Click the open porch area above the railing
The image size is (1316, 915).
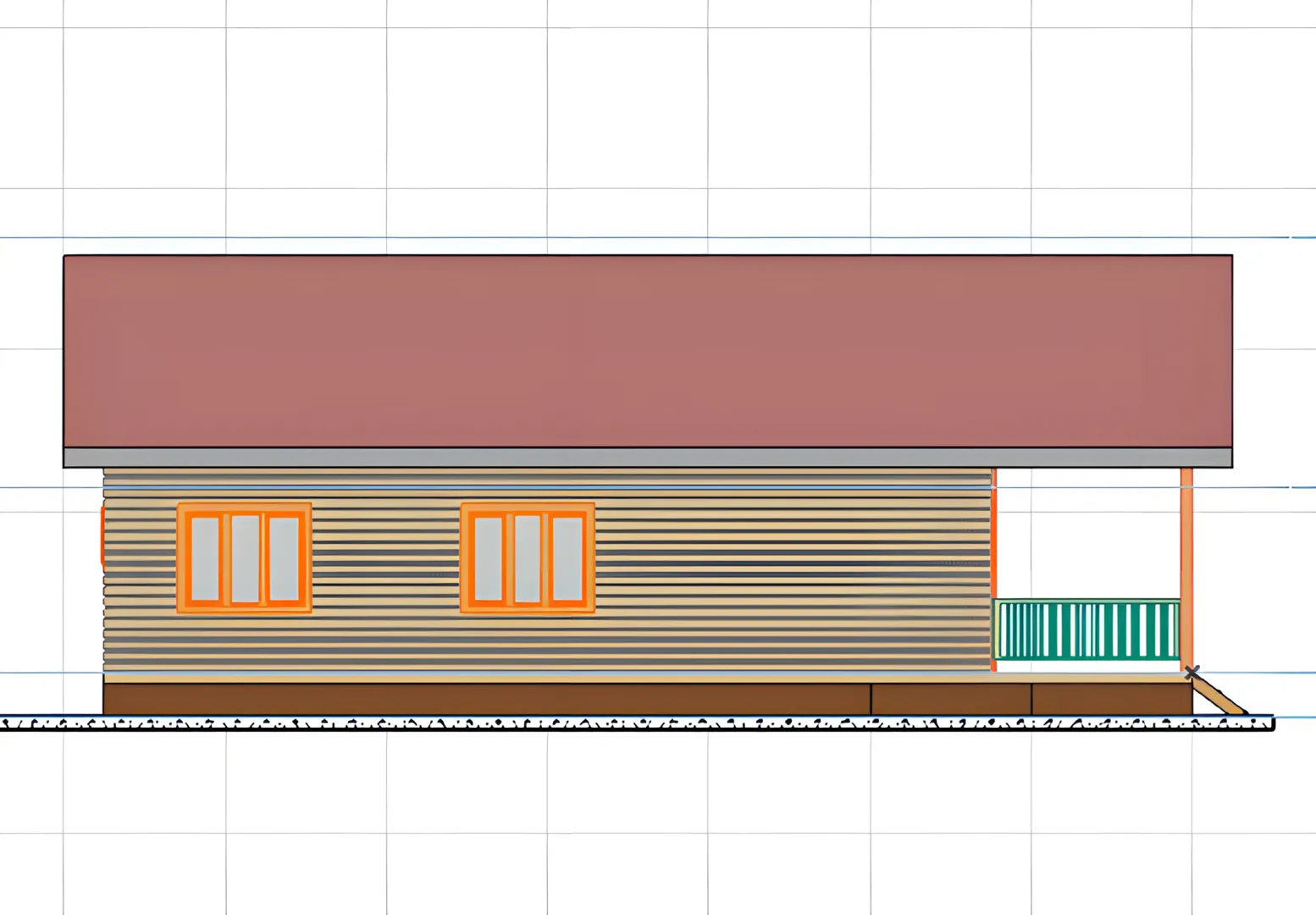point(1088,534)
